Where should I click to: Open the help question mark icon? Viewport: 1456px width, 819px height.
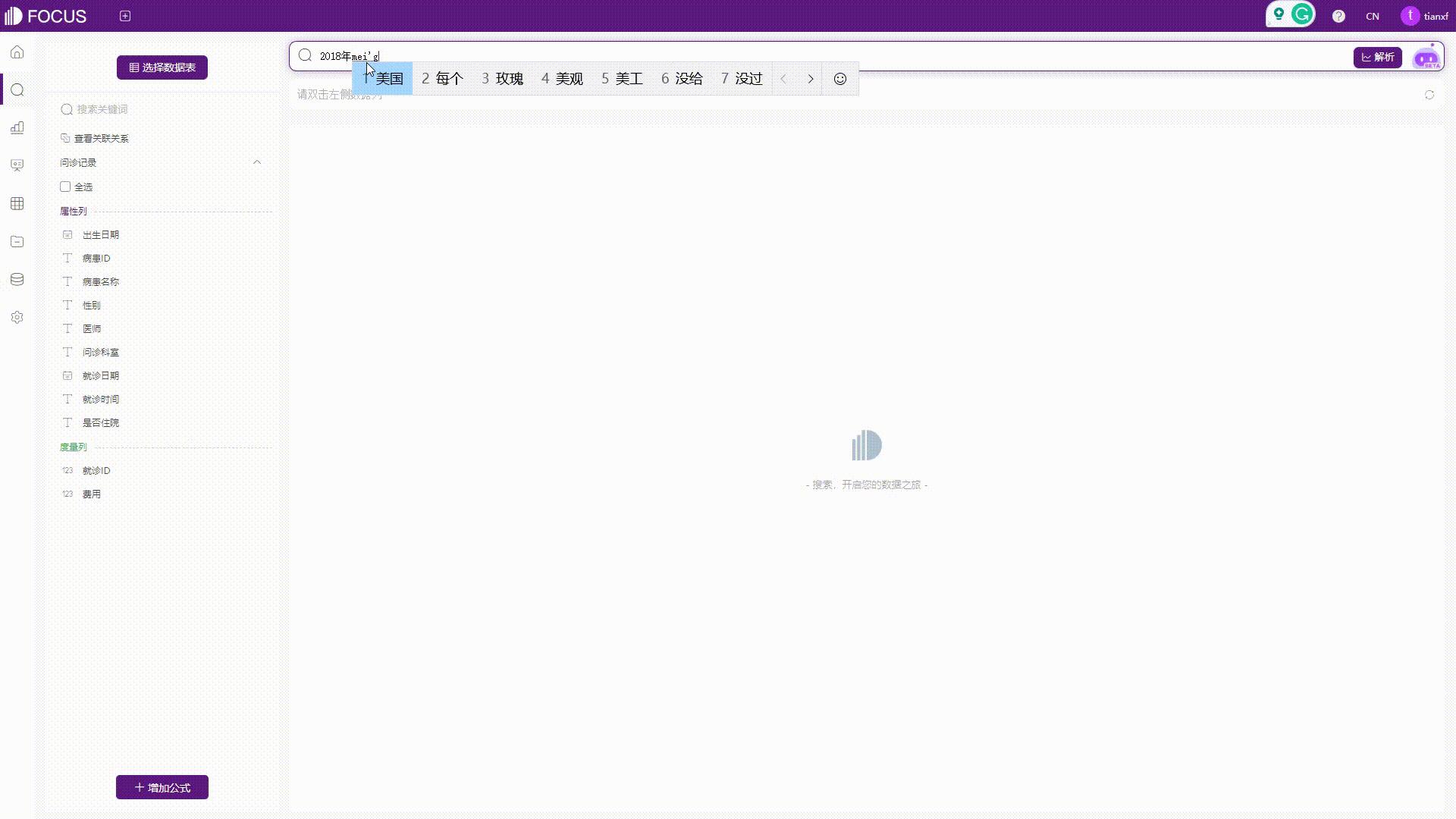tap(1338, 16)
